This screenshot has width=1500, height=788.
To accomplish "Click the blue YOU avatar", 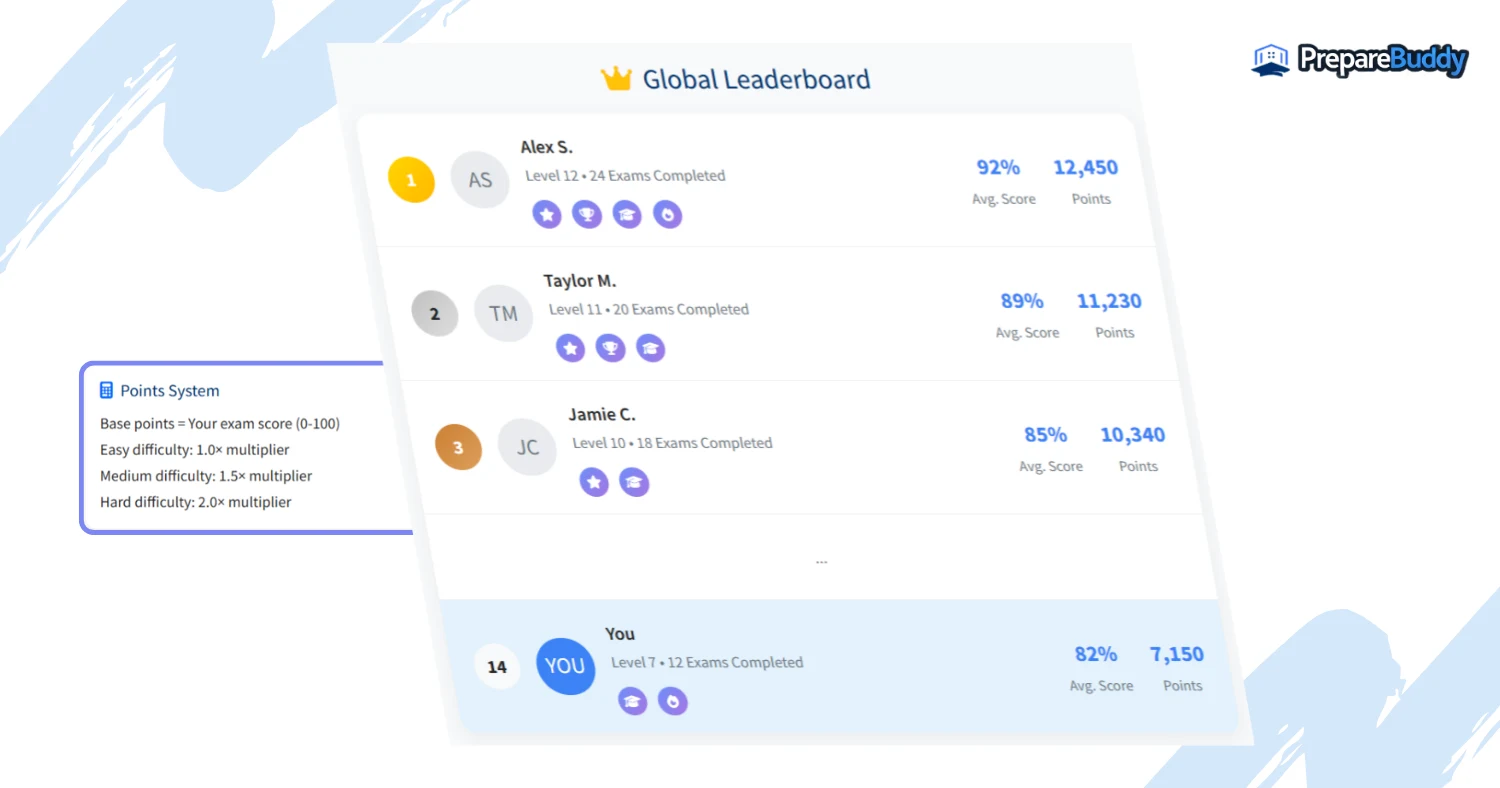I will [x=565, y=666].
